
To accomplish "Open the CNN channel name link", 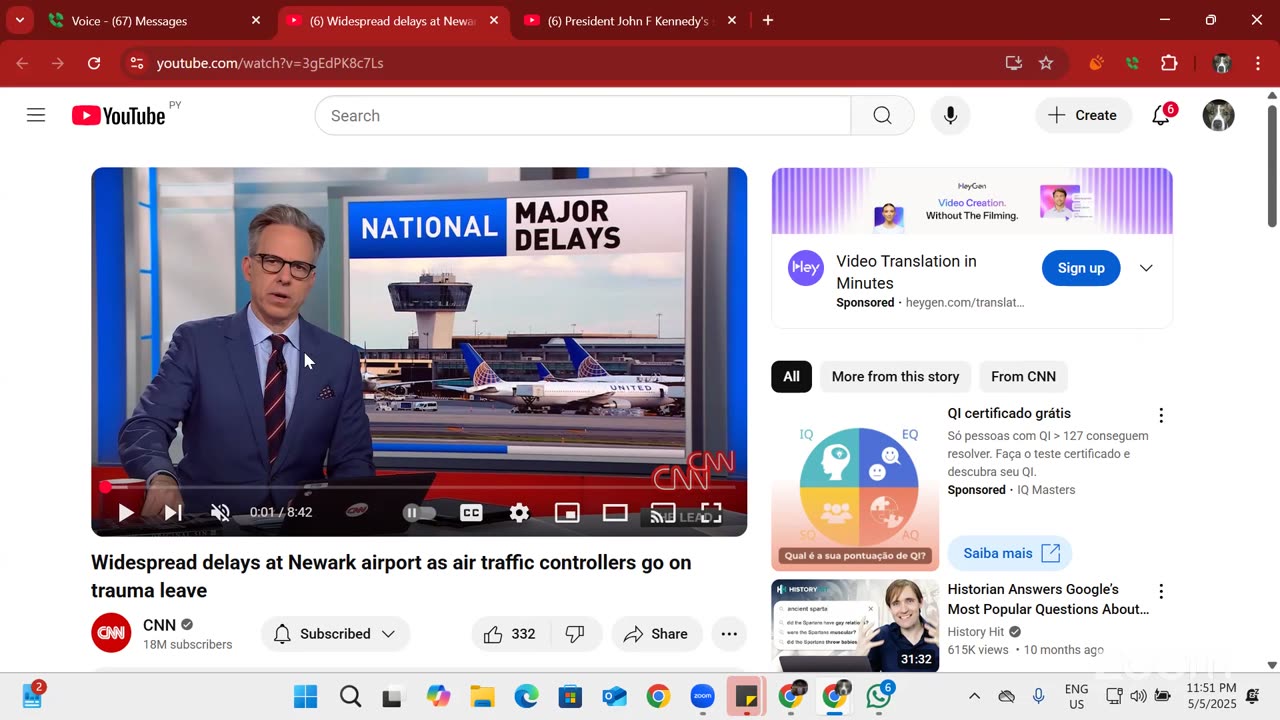I will (x=159, y=625).
